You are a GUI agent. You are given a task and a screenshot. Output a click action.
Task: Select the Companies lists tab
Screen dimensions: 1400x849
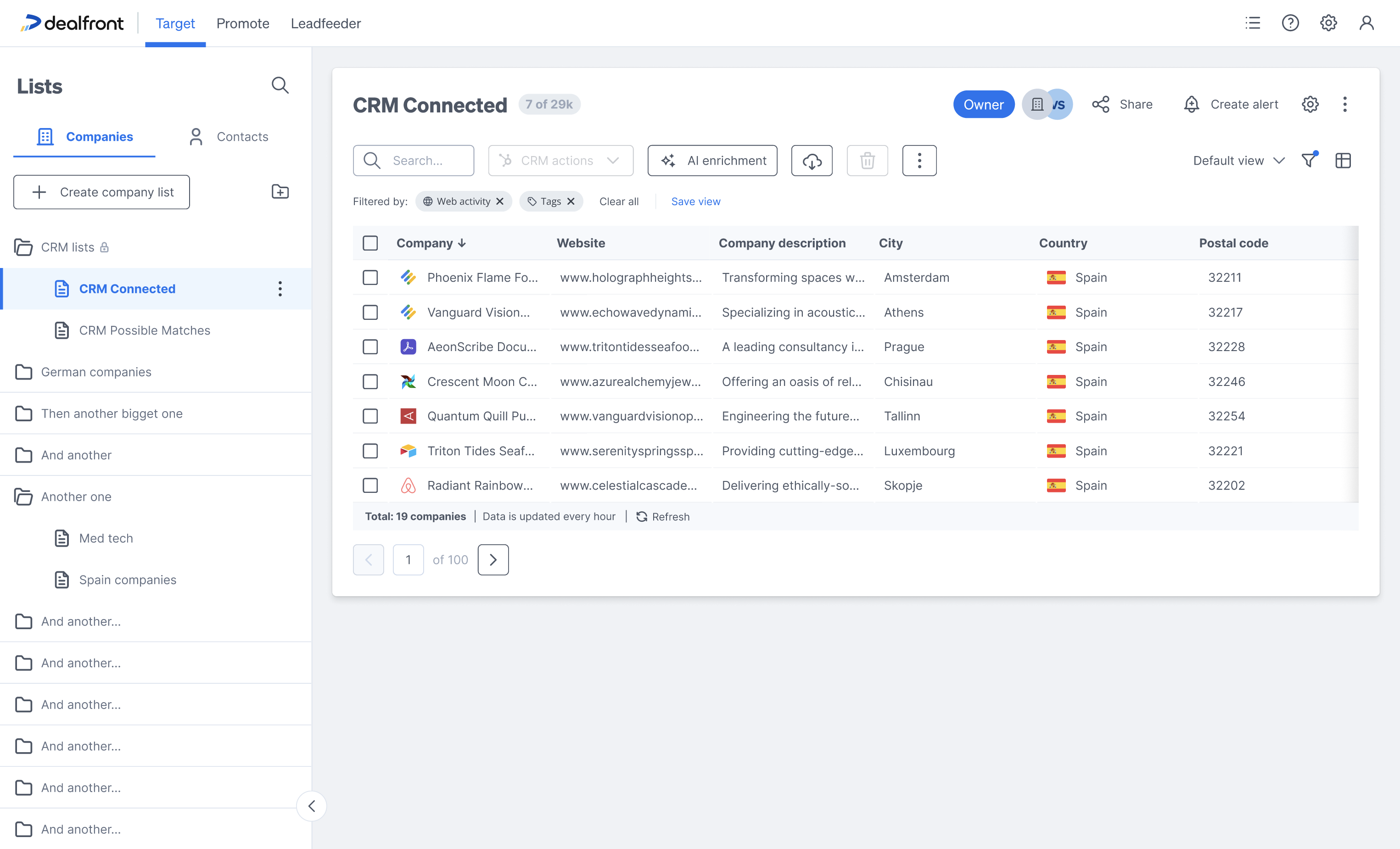coord(84,137)
